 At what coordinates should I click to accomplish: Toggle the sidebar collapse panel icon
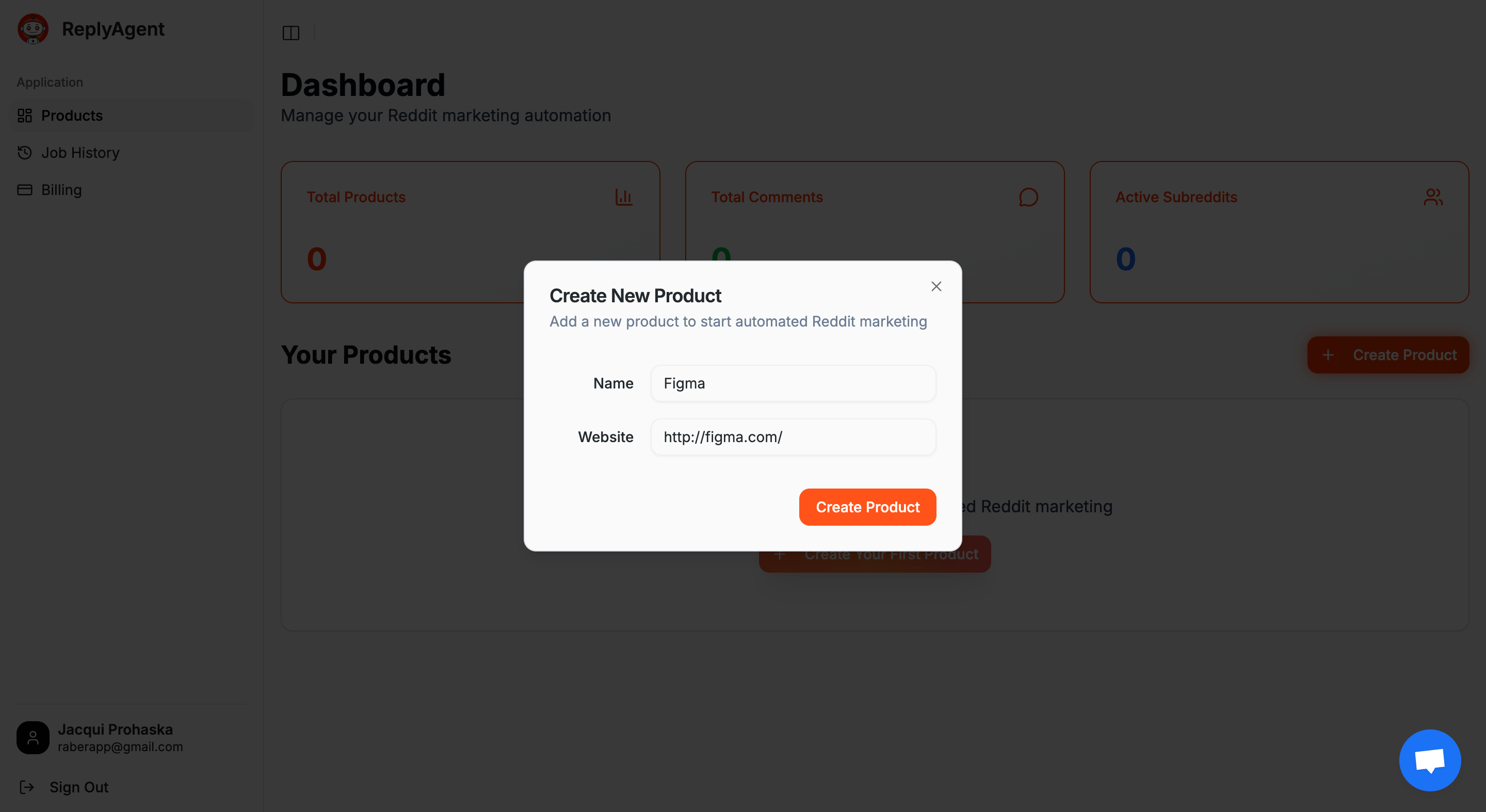click(292, 33)
